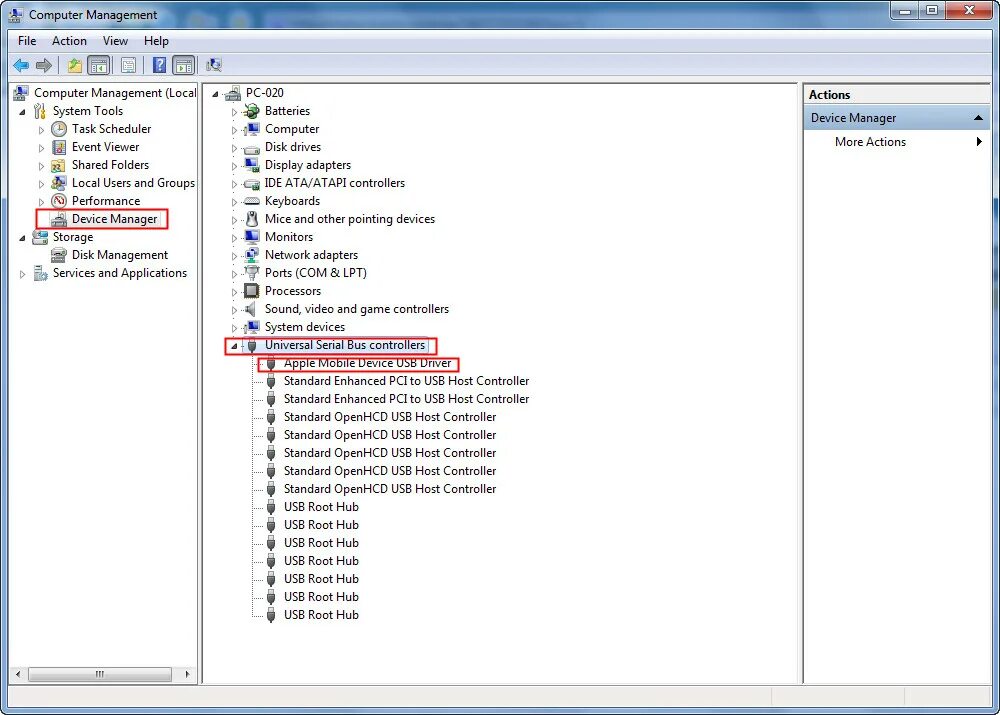The image size is (1000, 715).
Task: Expand the Services and Applications node arrow
Action: click(x=22, y=274)
